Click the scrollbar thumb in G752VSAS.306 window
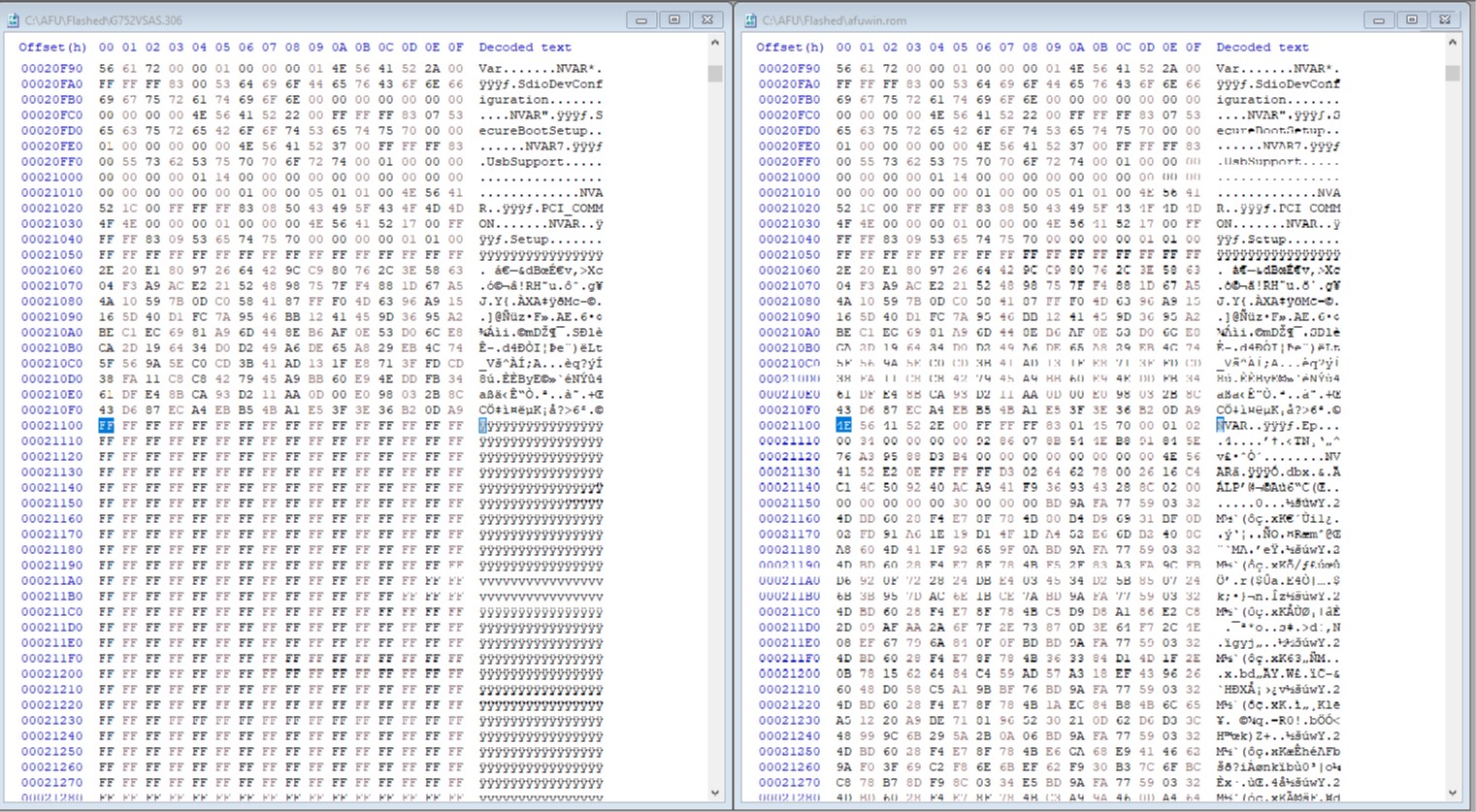Viewport: 1476px width, 812px height. (715, 74)
